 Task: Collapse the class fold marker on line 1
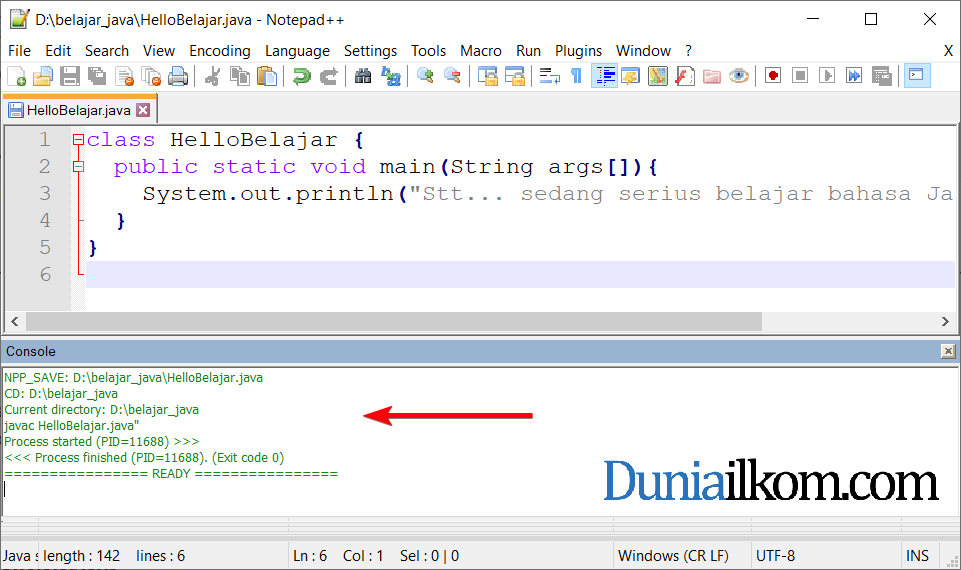tap(78, 140)
